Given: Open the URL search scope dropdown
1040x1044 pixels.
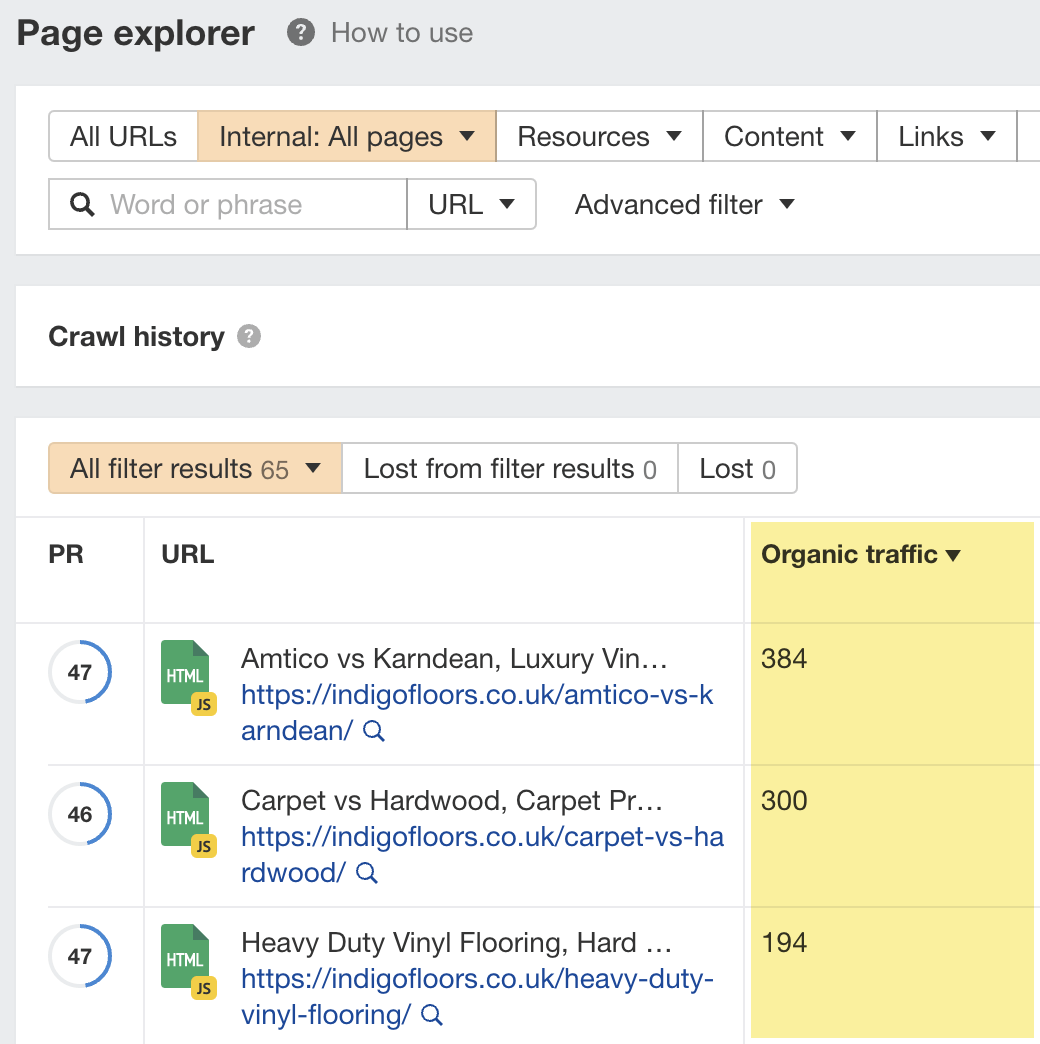Looking at the screenshot, I should point(471,205).
